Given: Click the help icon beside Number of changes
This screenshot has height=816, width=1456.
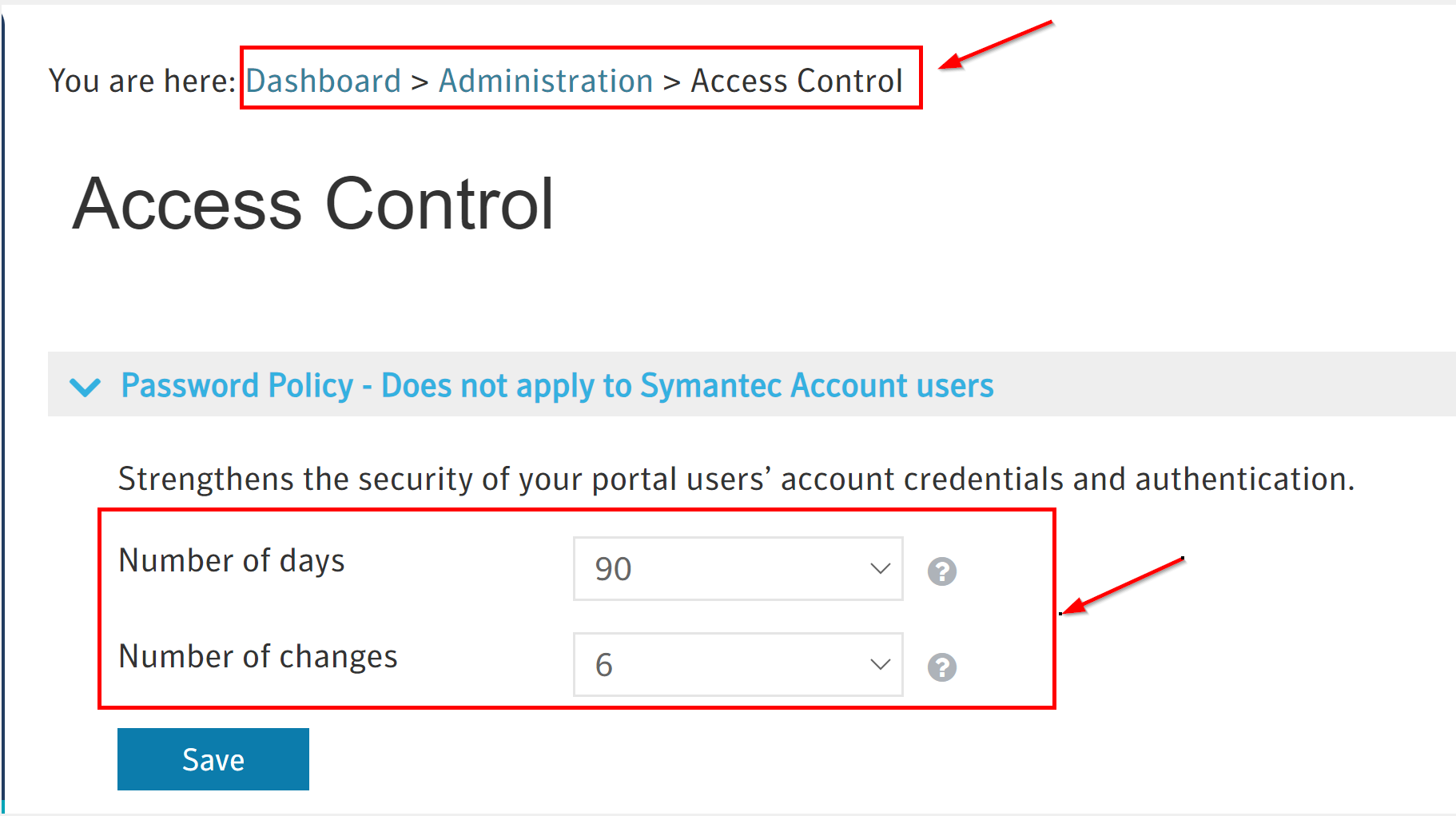Looking at the screenshot, I should click(x=941, y=667).
